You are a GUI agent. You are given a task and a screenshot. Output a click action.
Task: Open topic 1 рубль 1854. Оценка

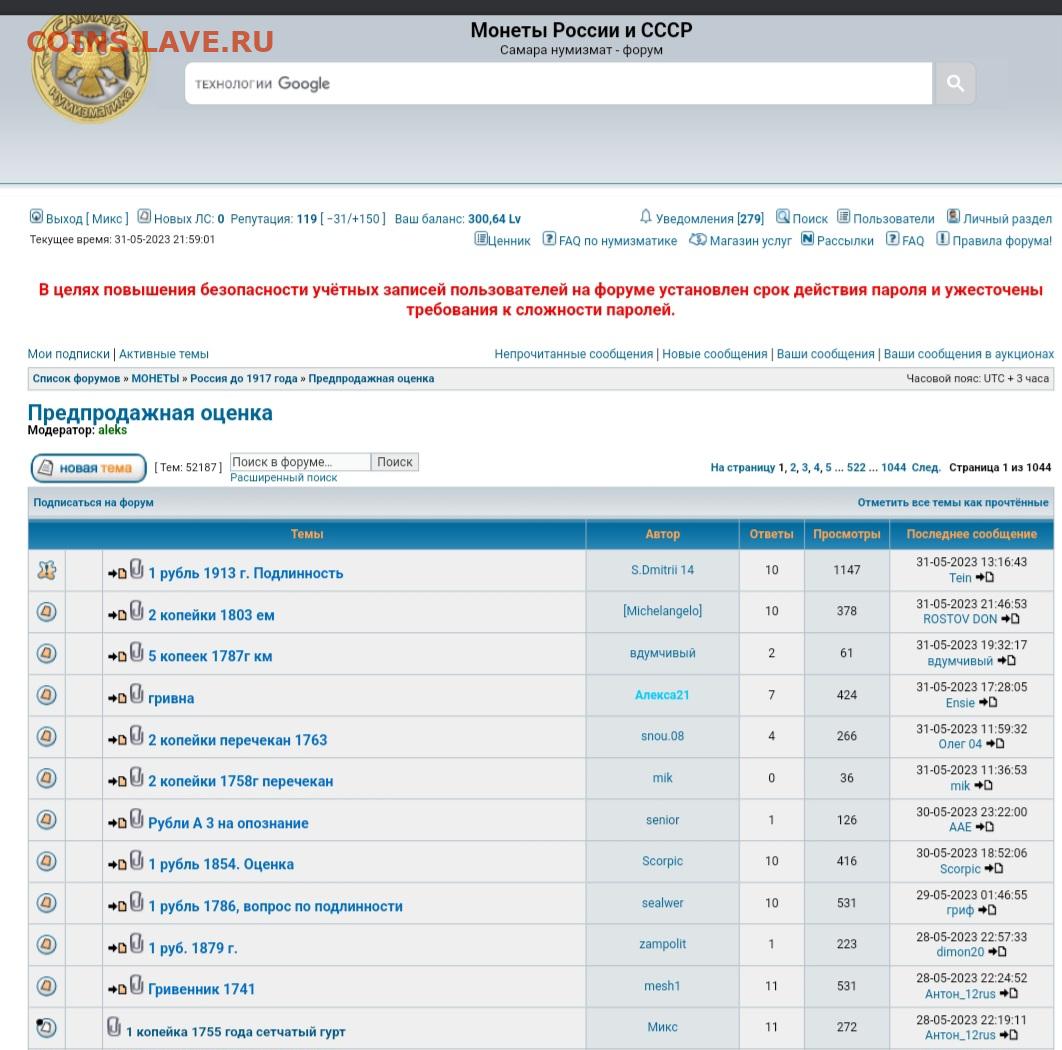pos(221,864)
